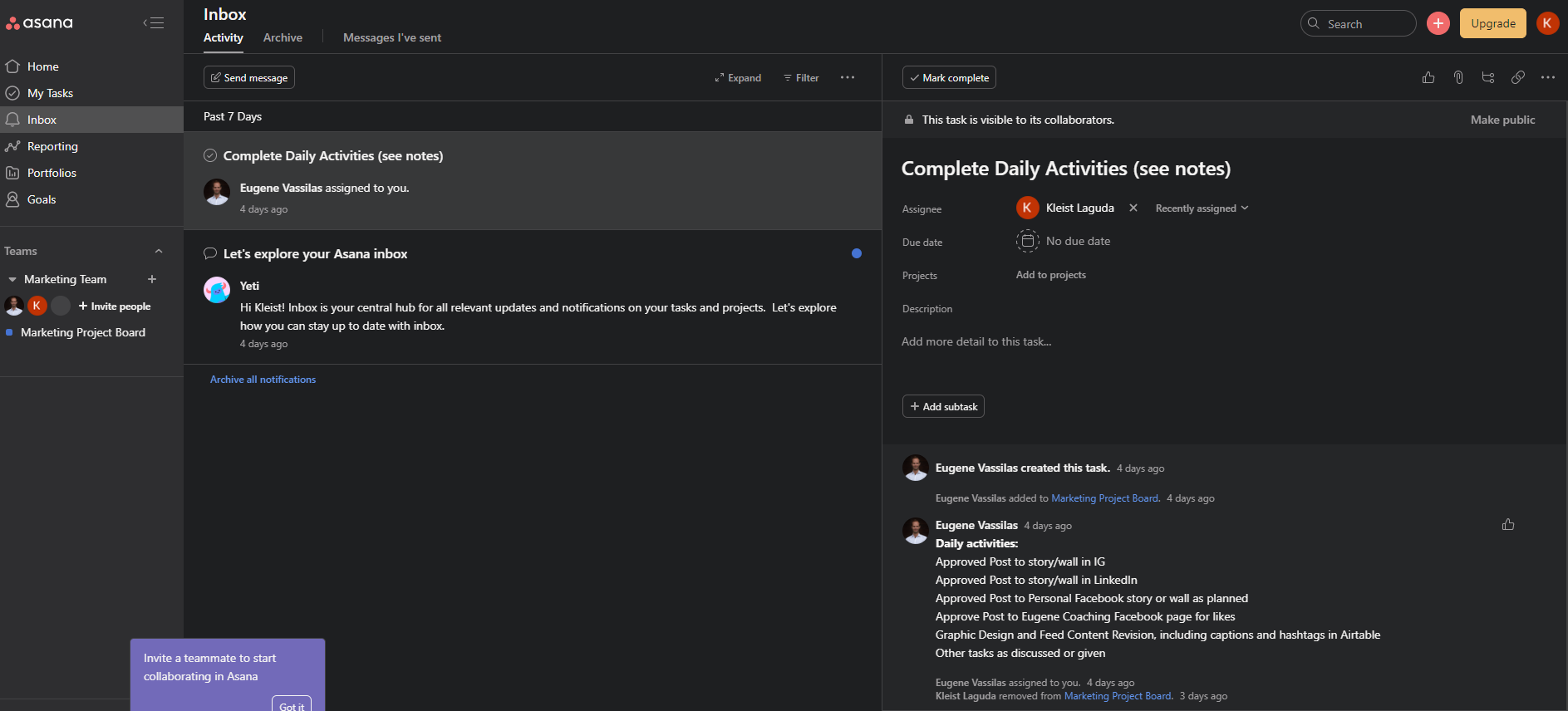Collapse the Marketing Team tree arrow
The image size is (1568, 711).
(x=12, y=280)
